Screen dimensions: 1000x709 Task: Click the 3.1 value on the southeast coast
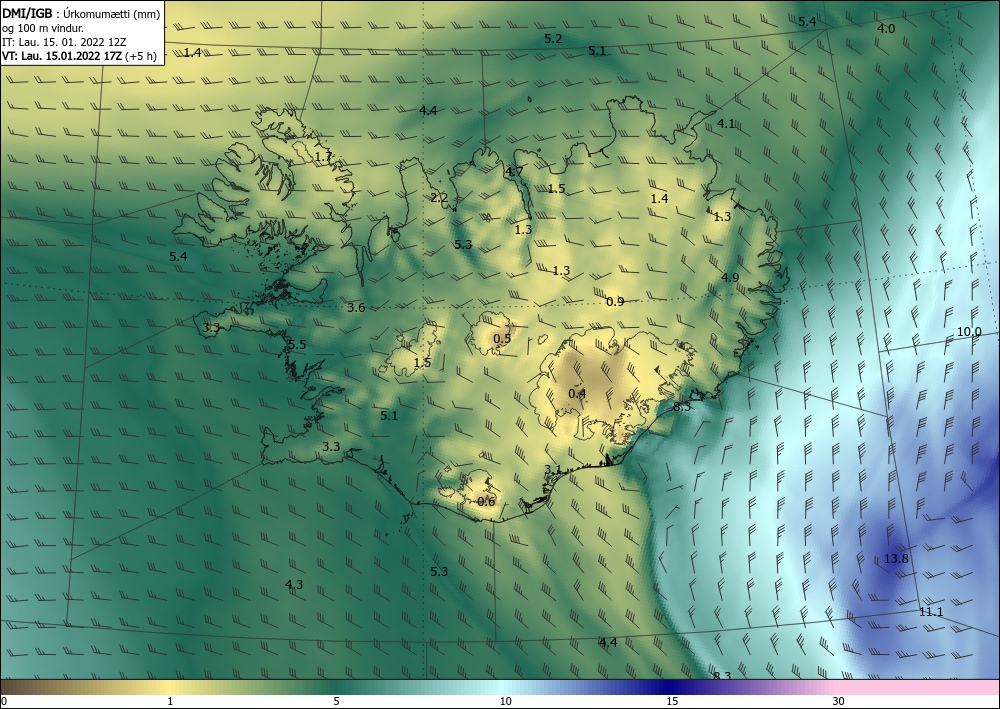coord(552,470)
